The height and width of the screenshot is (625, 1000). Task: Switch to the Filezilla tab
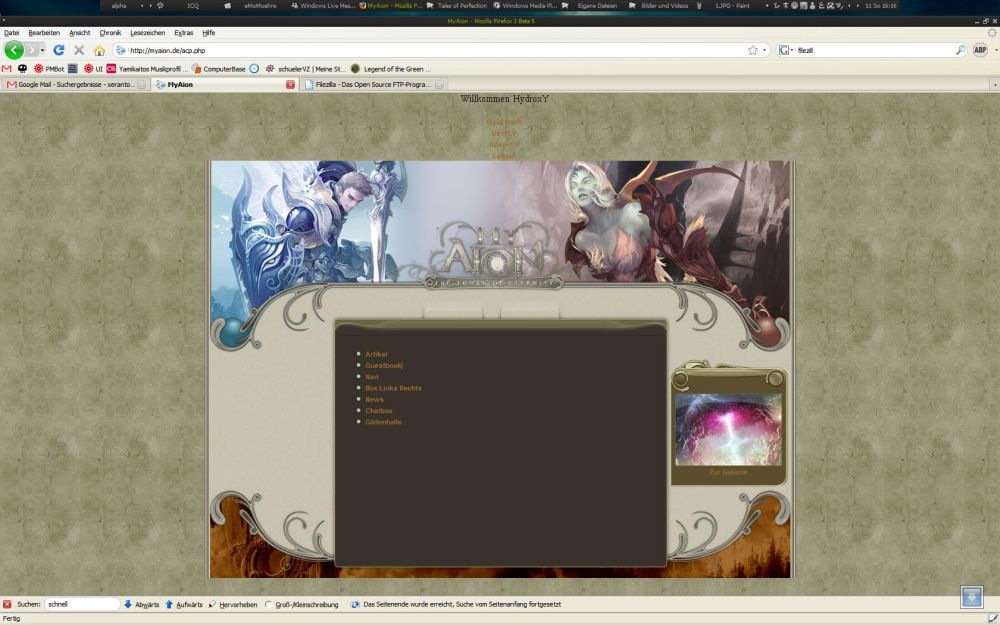pyautogui.click(x=373, y=84)
